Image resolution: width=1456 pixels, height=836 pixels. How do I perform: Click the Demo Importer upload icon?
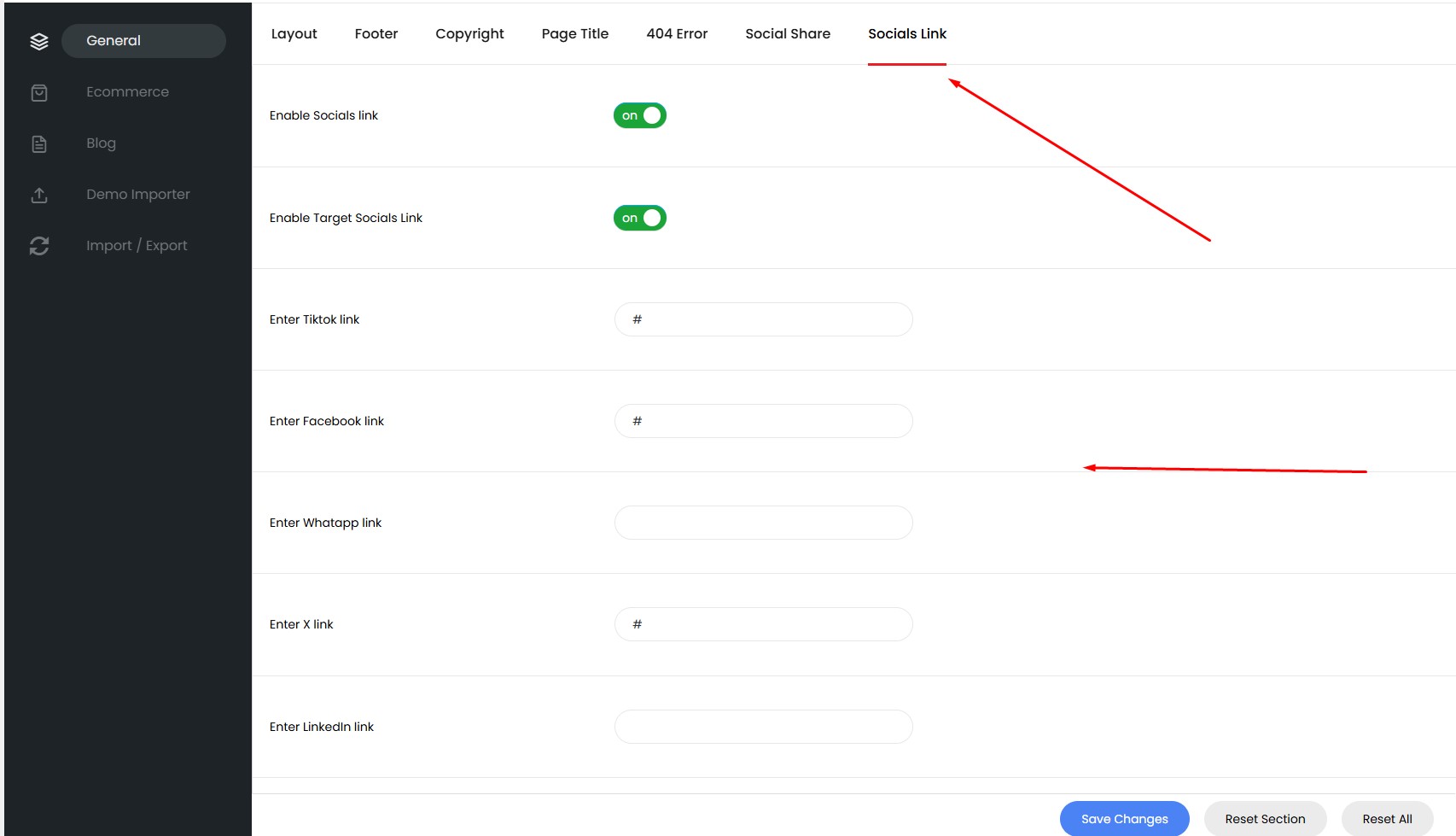(x=39, y=195)
